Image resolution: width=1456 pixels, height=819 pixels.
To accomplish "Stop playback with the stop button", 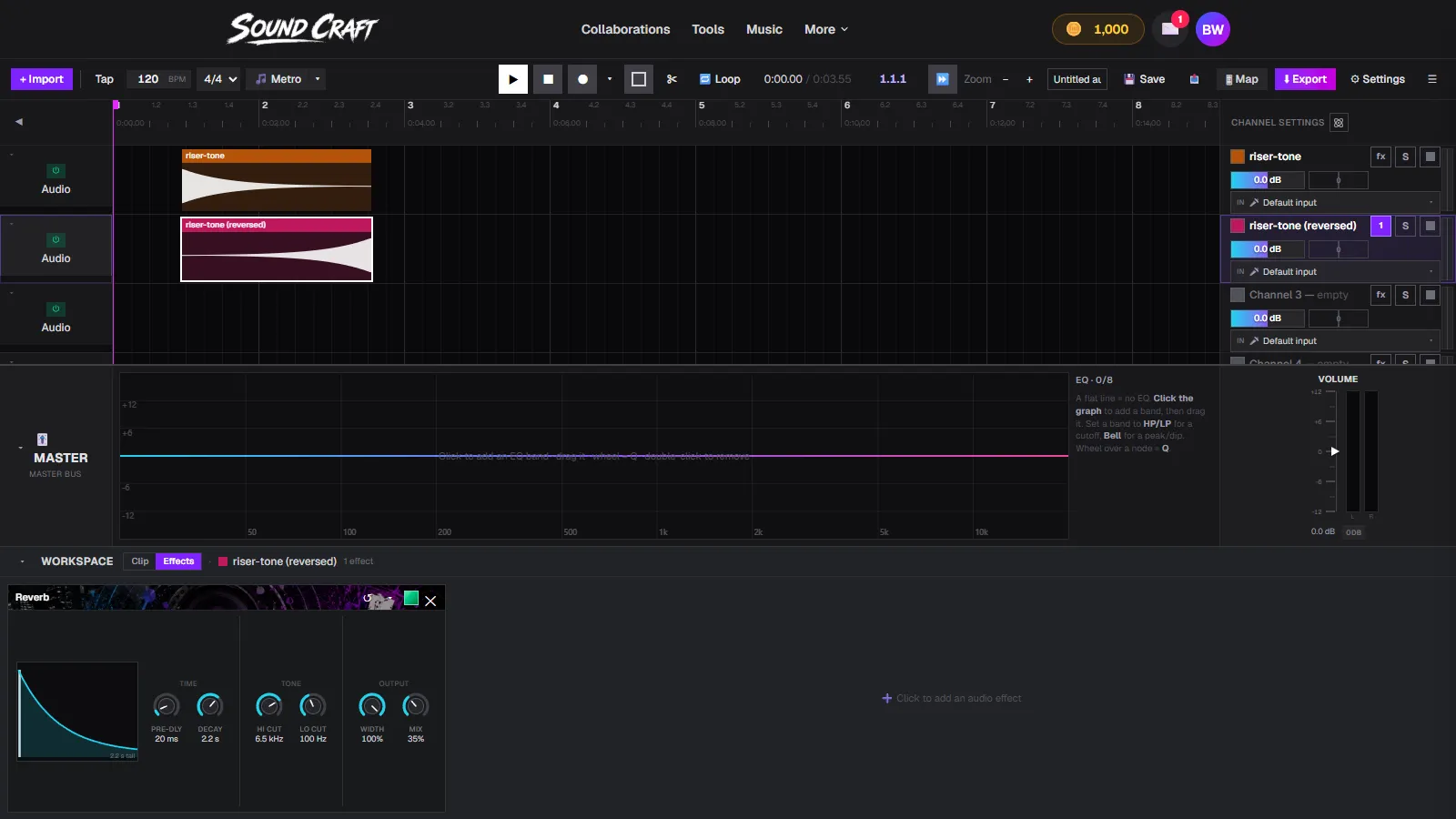I will (548, 79).
